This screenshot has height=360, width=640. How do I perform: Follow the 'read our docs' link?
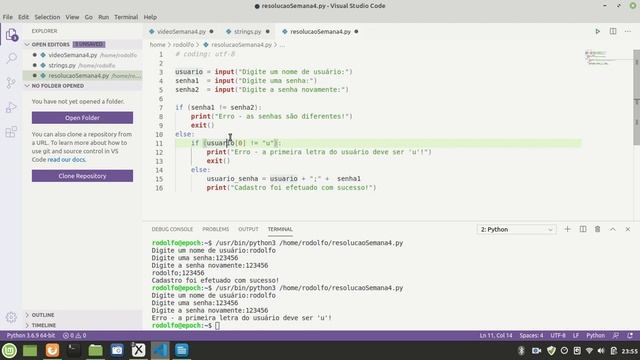[x=67, y=160]
